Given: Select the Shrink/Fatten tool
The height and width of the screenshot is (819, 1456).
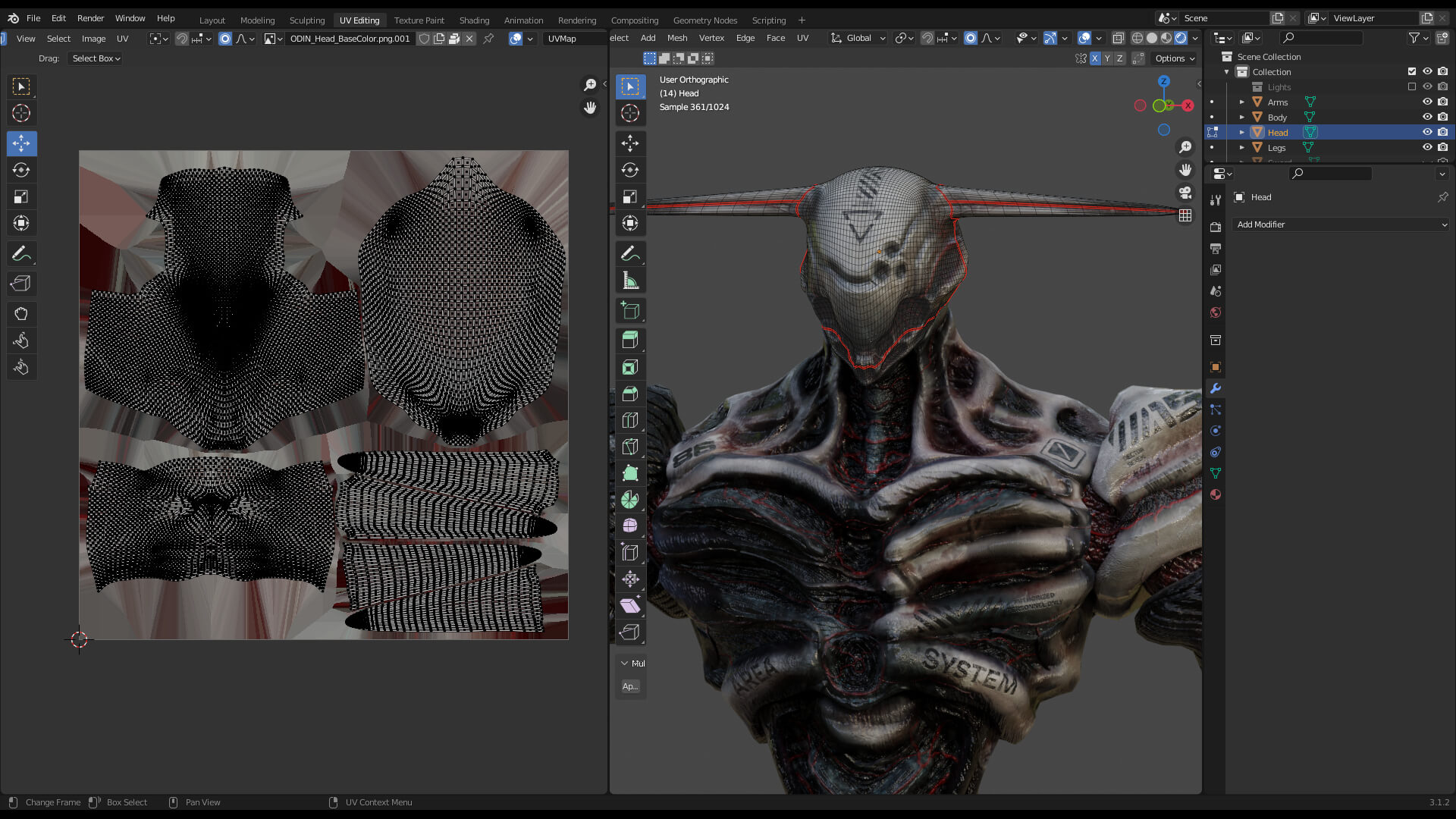Looking at the screenshot, I should (x=630, y=579).
